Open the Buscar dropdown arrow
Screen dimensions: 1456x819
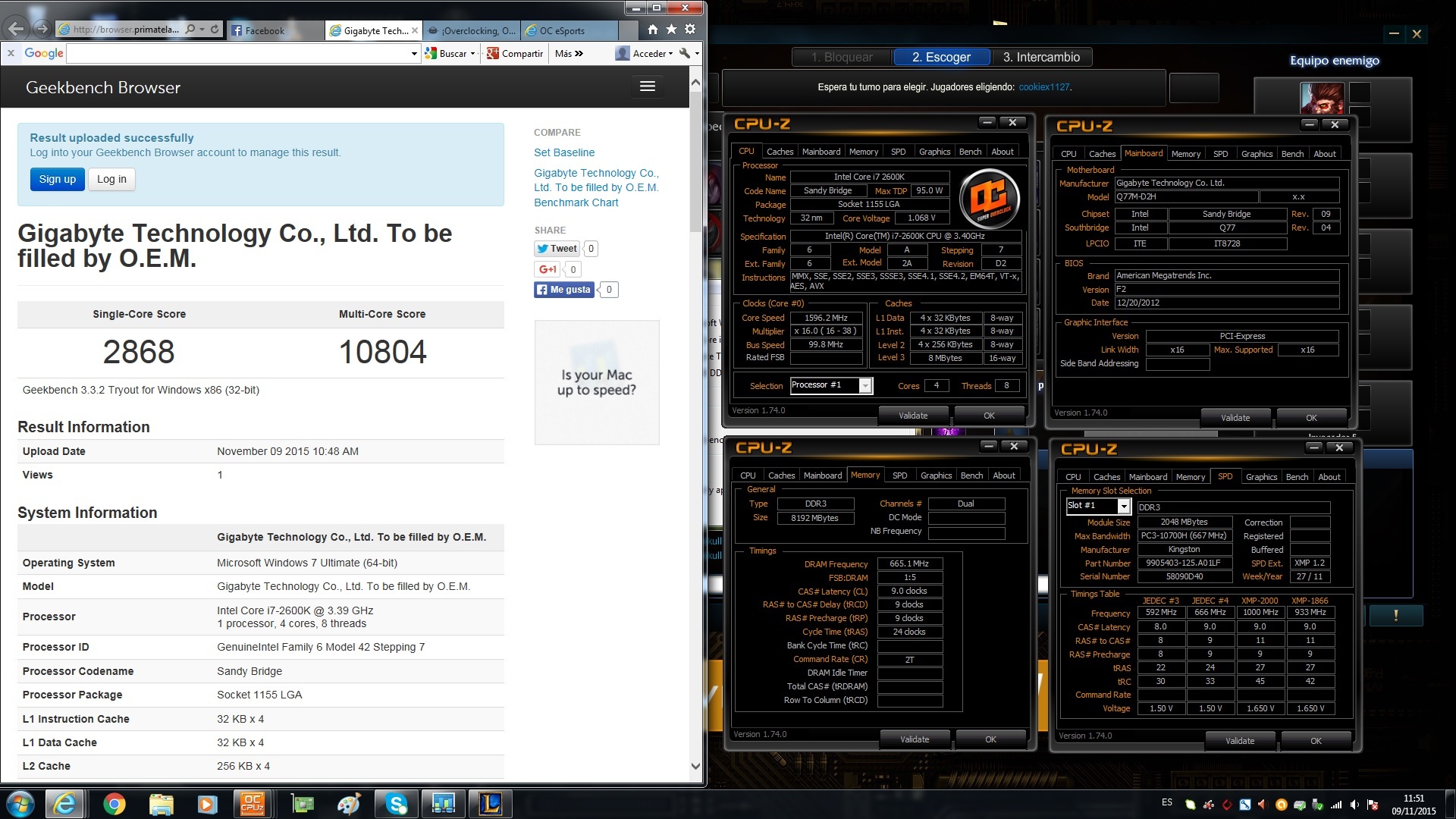pyautogui.click(x=472, y=54)
